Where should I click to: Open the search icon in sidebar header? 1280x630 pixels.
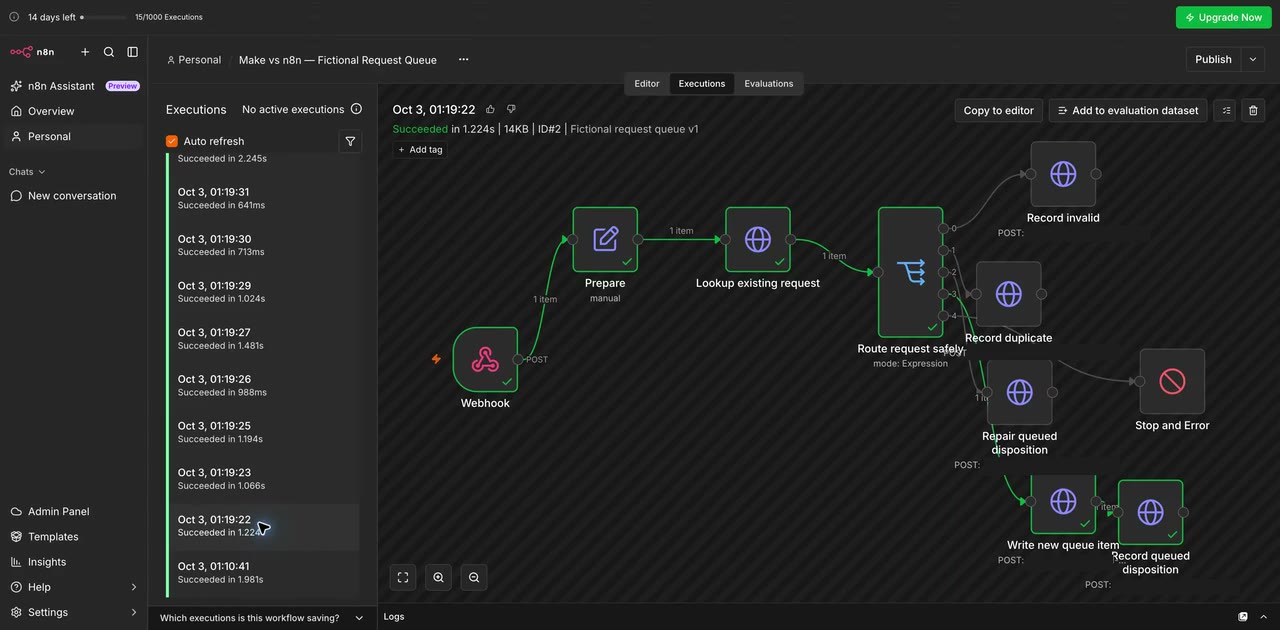pos(109,52)
